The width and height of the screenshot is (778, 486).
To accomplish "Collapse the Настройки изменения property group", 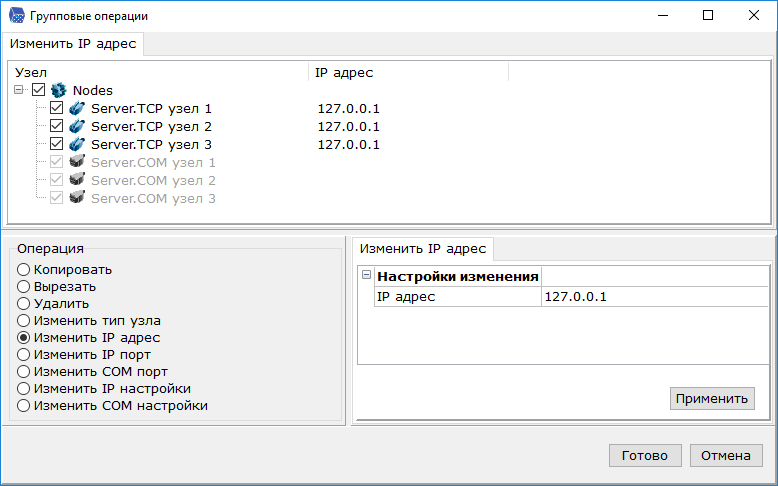I will (x=366, y=276).
